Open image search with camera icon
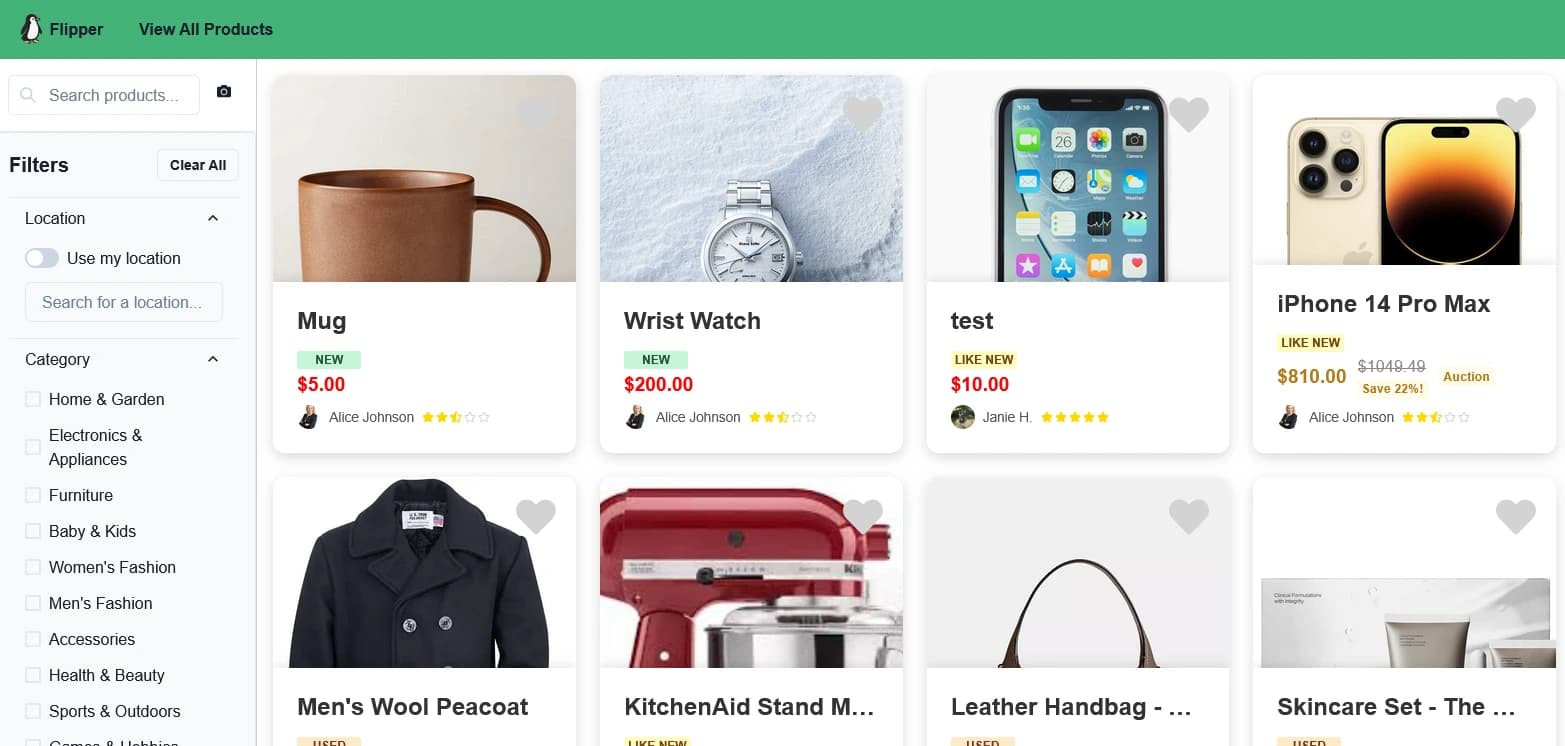 click(x=224, y=91)
